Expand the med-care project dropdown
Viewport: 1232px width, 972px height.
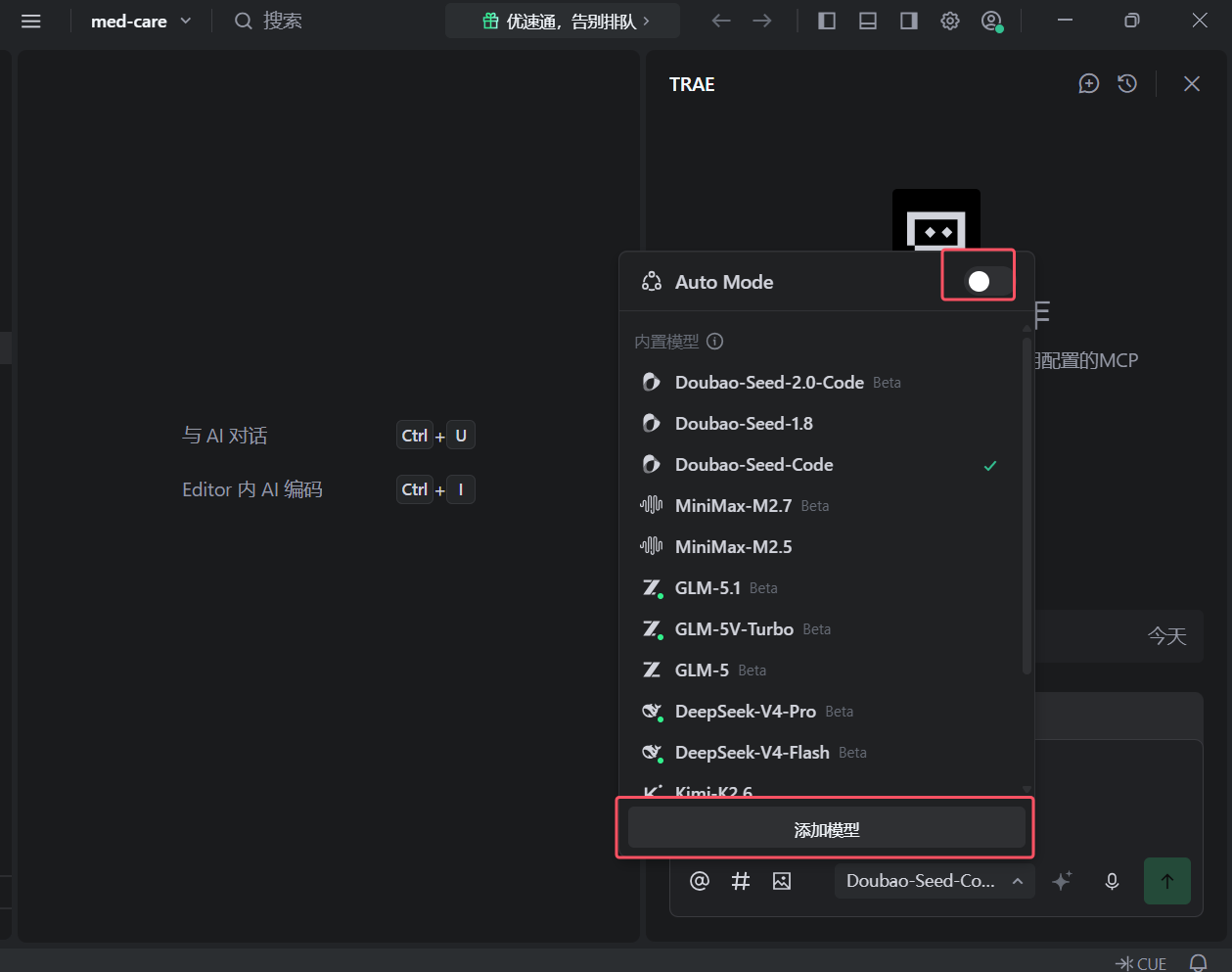click(141, 21)
